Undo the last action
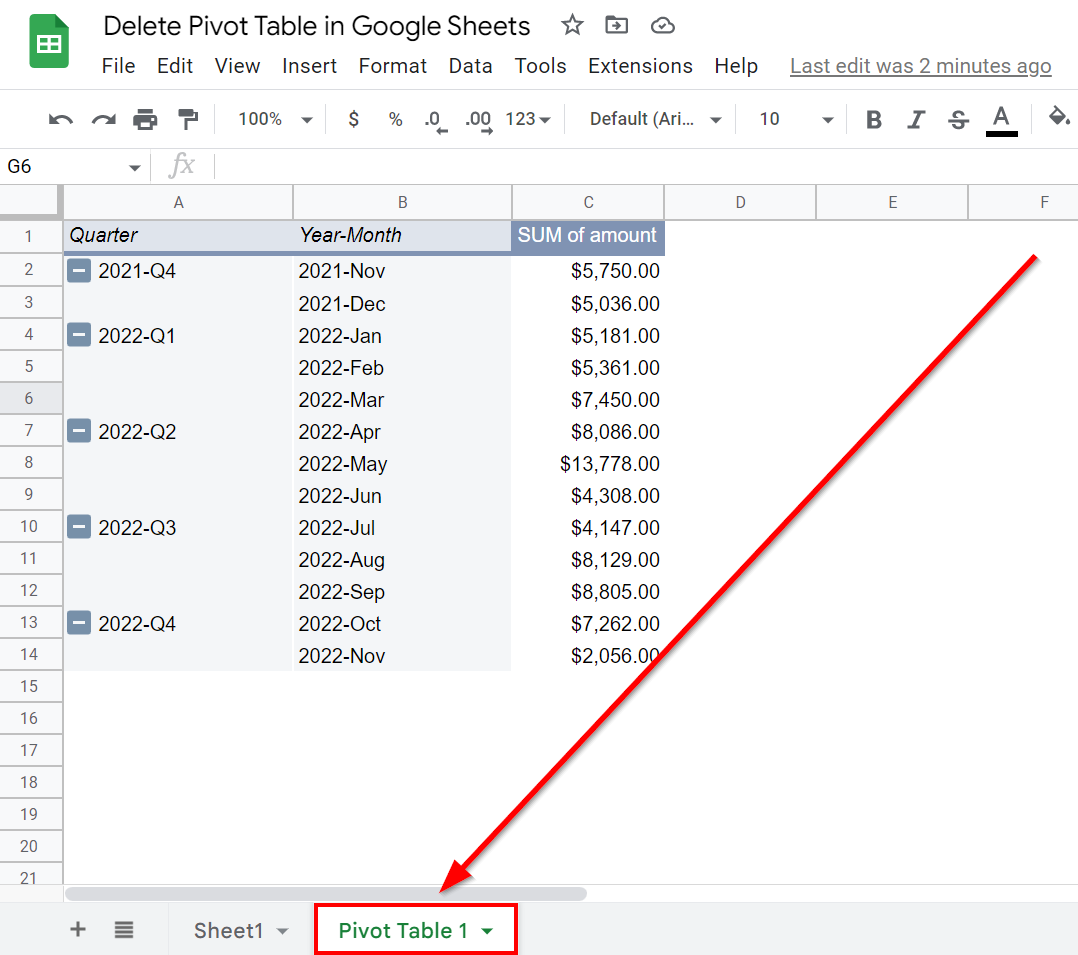 pyautogui.click(x=60, y=120)
